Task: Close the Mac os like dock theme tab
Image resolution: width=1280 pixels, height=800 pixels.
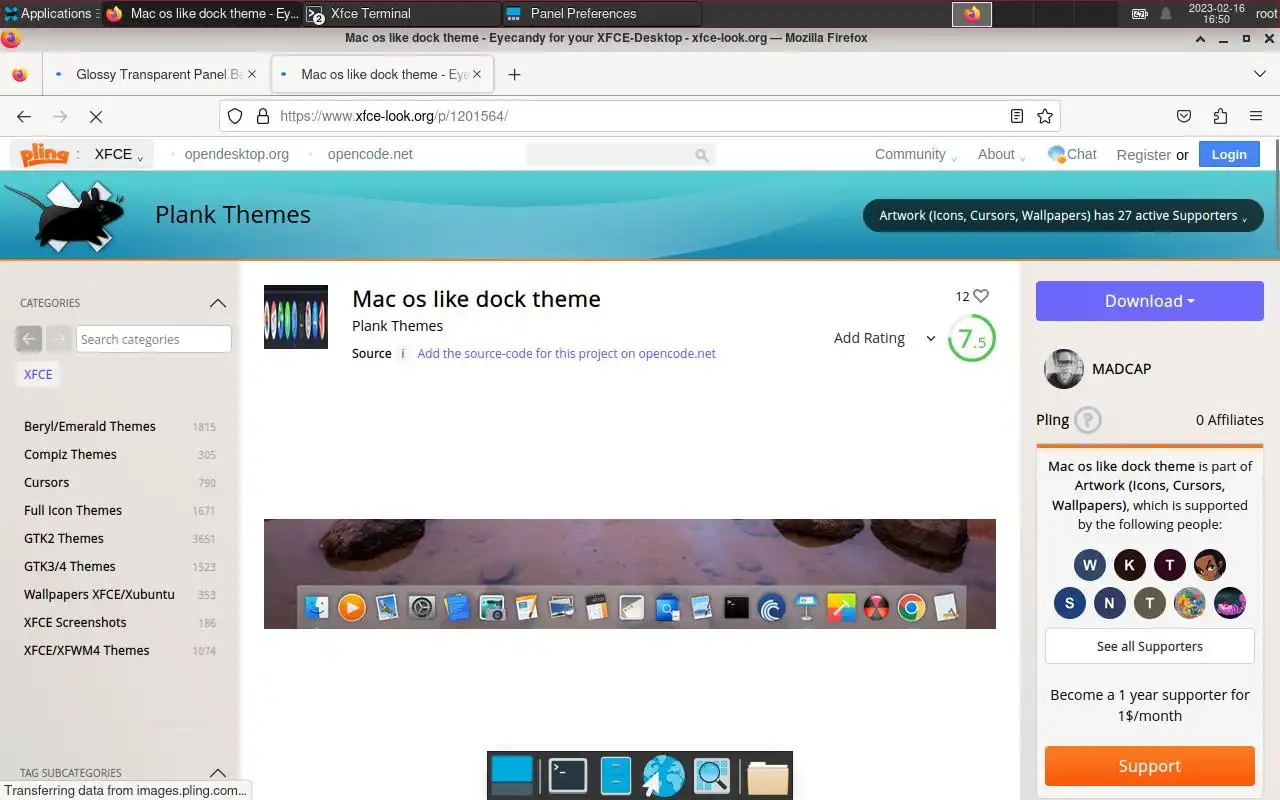Action: [x=477, y=74]
